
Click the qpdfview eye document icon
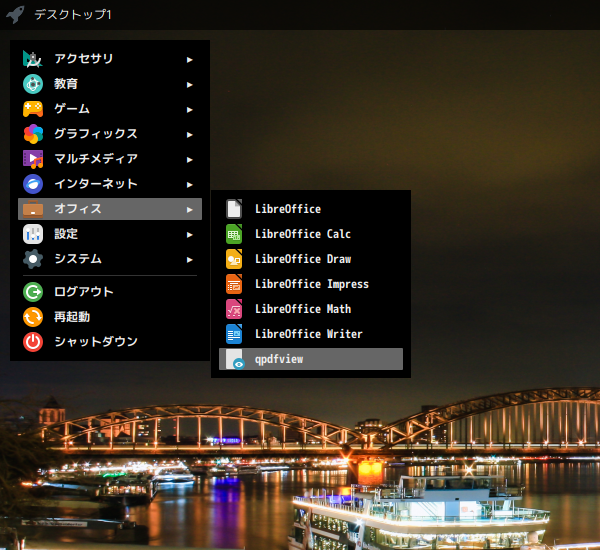235,359
